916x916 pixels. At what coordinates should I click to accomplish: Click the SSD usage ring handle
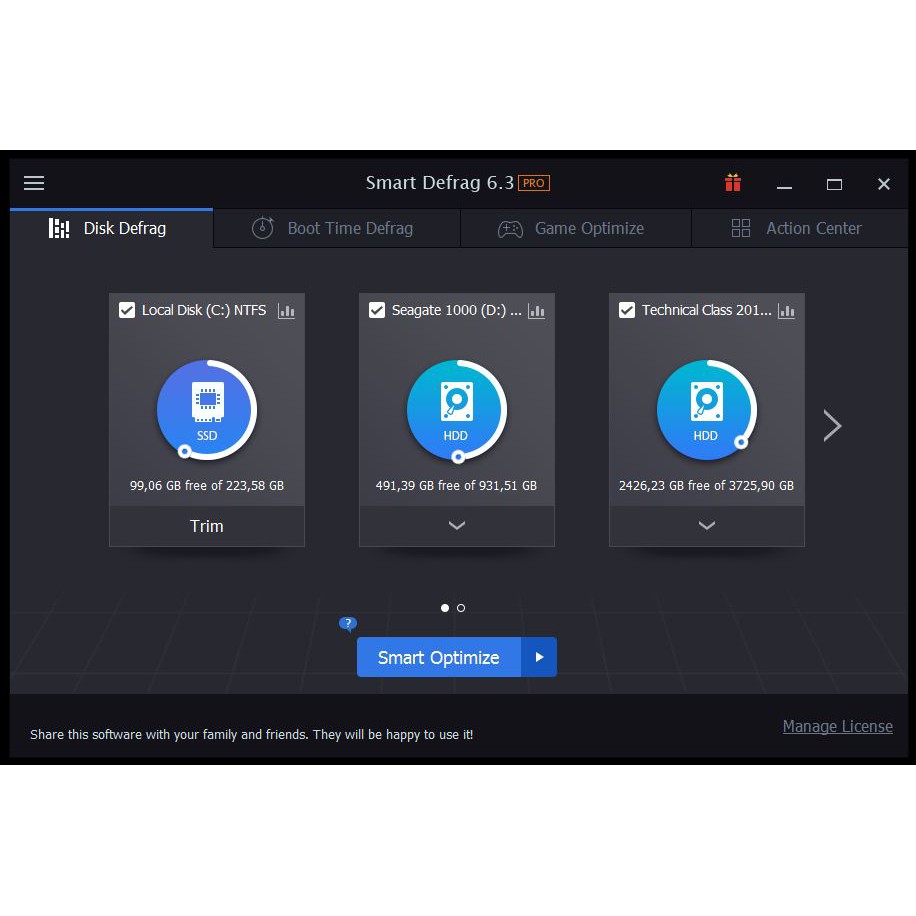[x=185, y=451]
